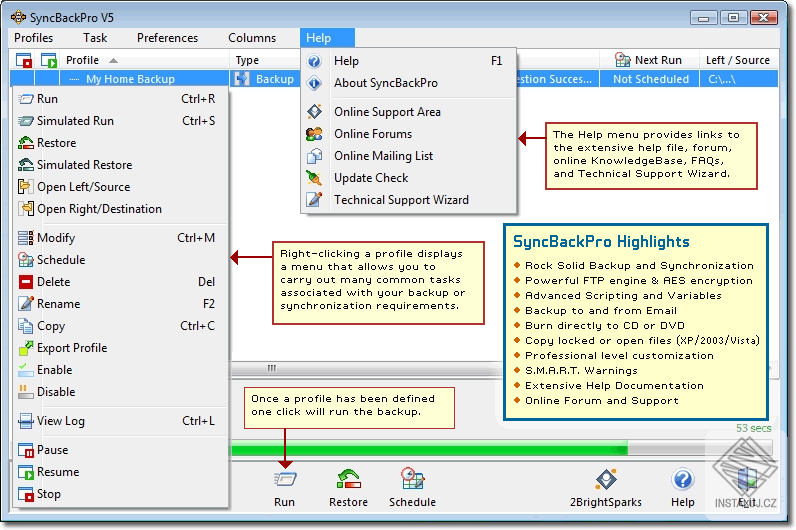Click the stop-all red square column header icon
Image resolution: width=796 pixels, height=530 pixels.
click(x=23, y=60)
